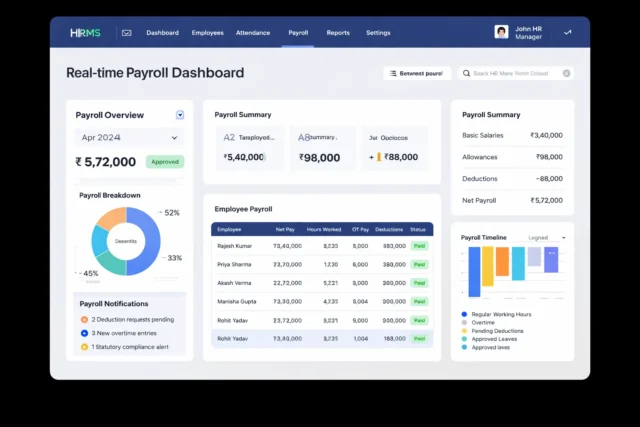
Task: Click the orange deduction notification icon
Action: 84,320
